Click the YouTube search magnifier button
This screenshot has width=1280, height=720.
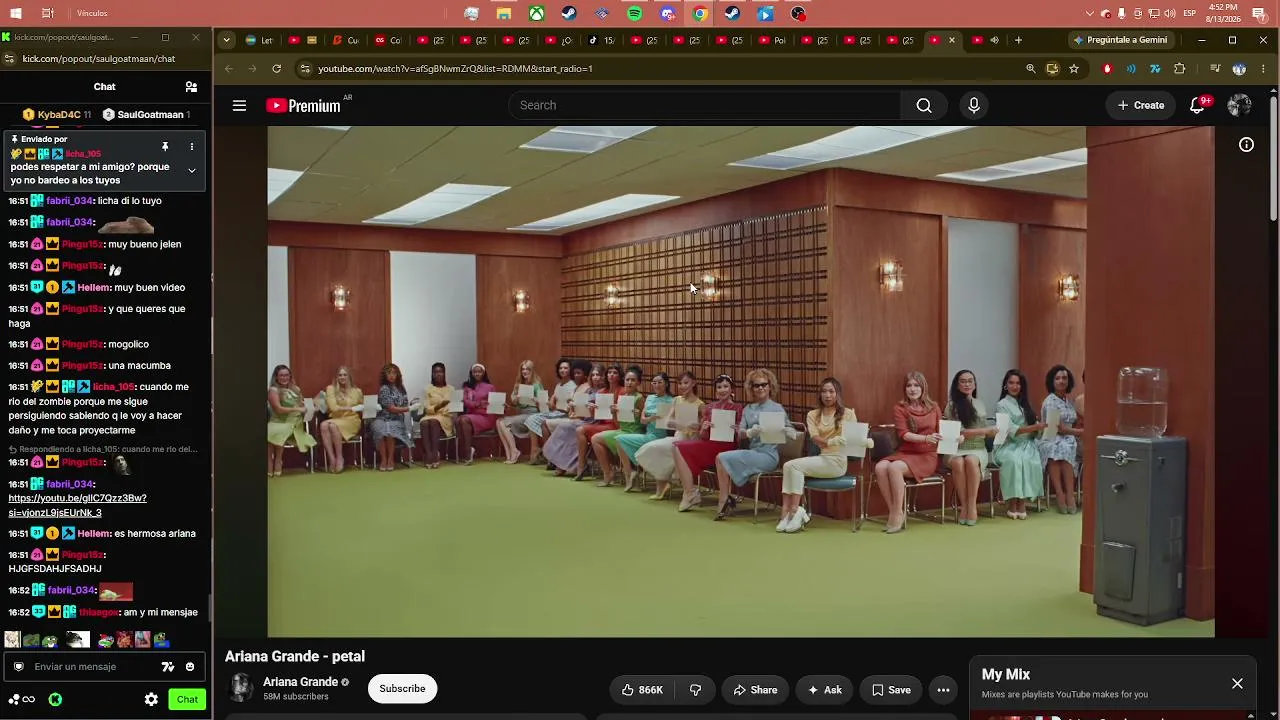coord(924,105)
